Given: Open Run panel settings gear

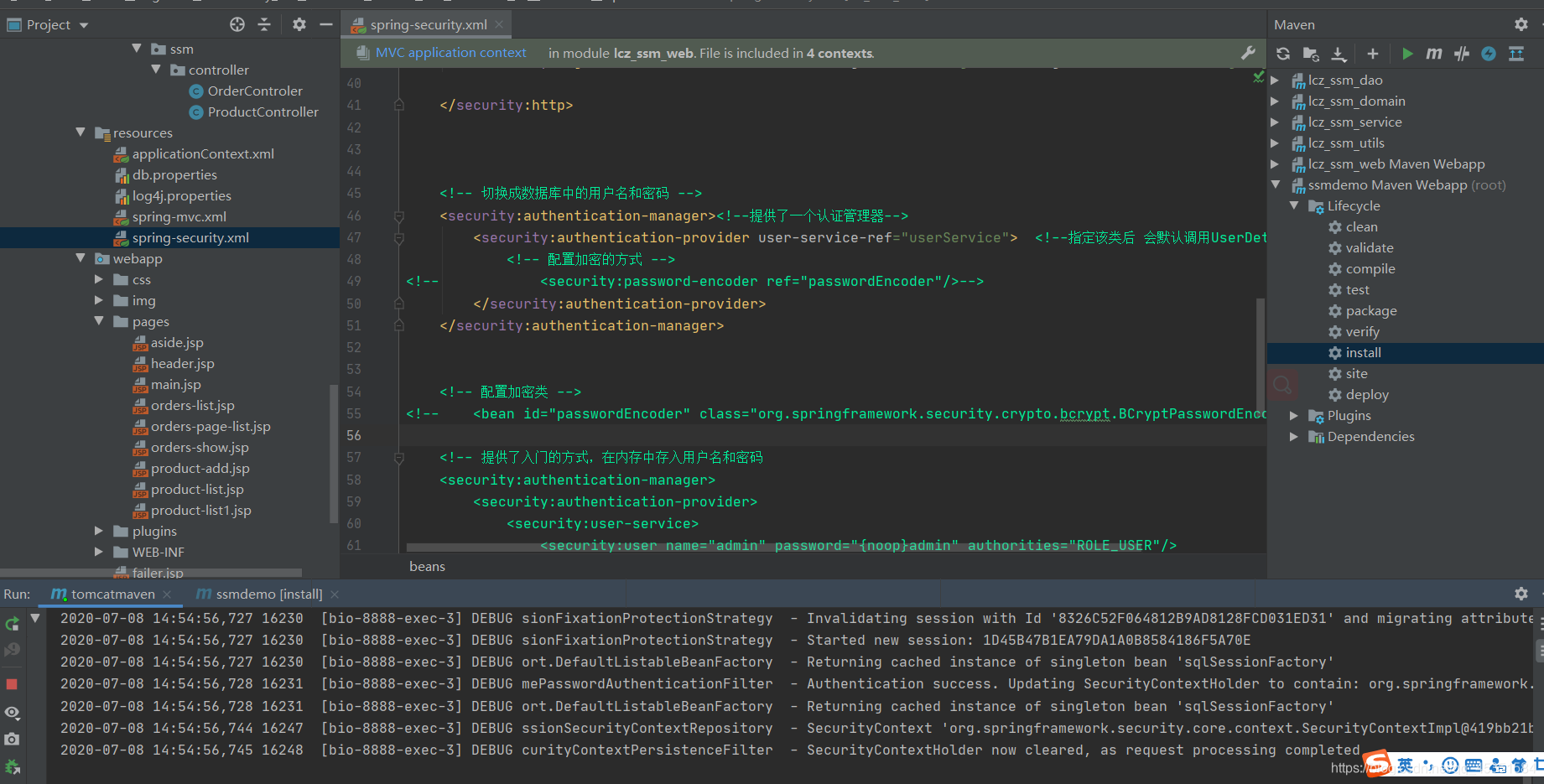Looking at the screenshot, I should pyautogui.click(x=1521, y=594).
